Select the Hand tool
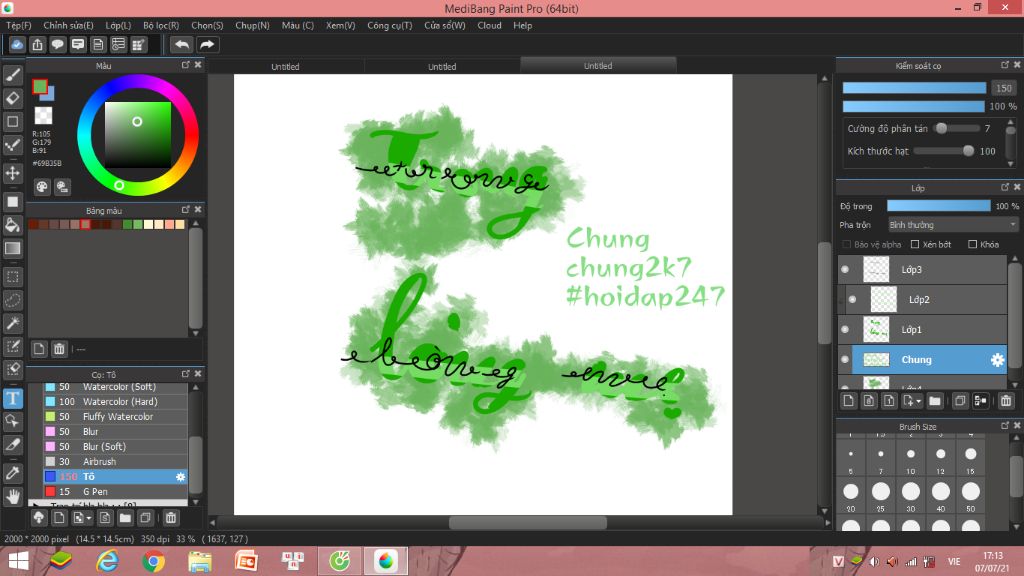The width and height of the screenshot is (1024, 576). [x=13, y=496]
